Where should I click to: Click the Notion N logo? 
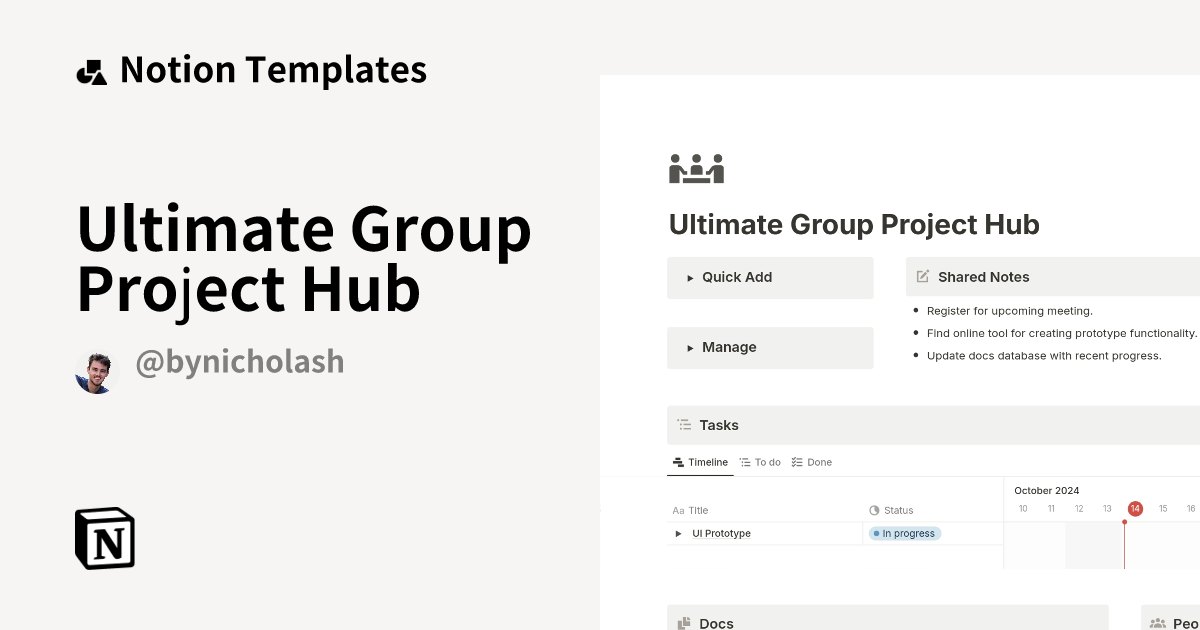(x=104, y=539)
